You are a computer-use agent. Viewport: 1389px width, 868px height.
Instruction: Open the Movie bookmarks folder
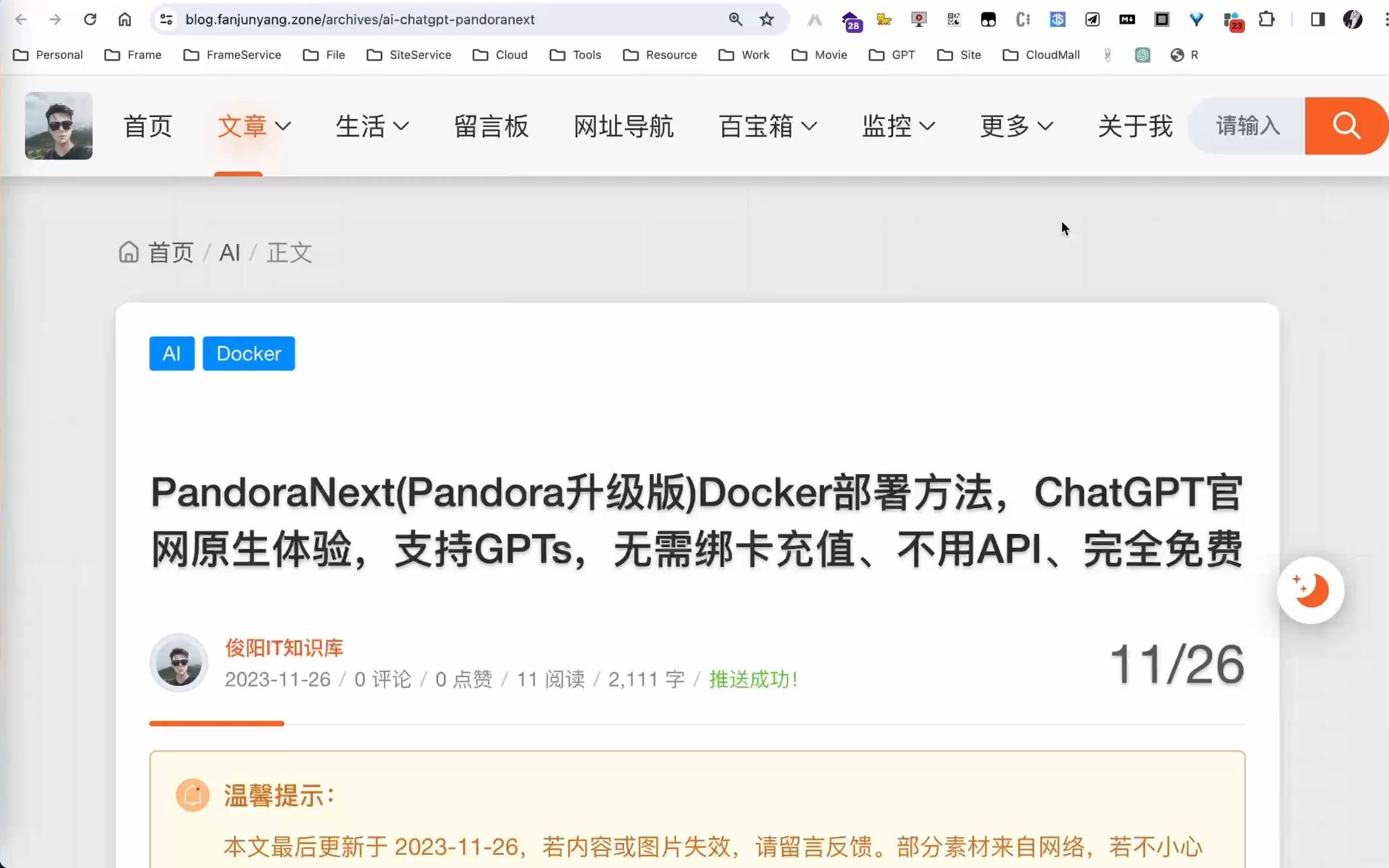(819, 55)
